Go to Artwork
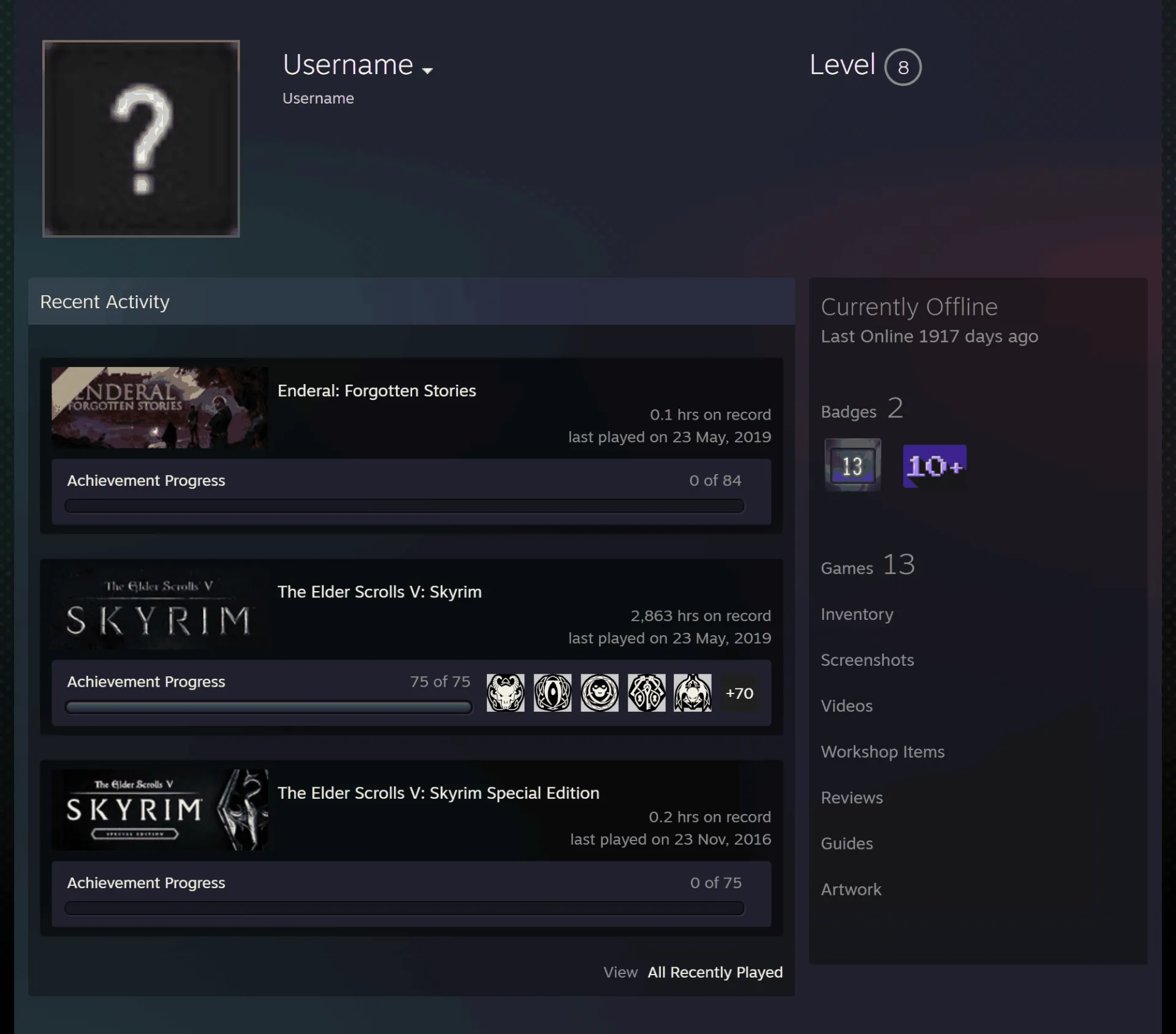This screenshot has width=1176, height=1034. tap(851, 890)
